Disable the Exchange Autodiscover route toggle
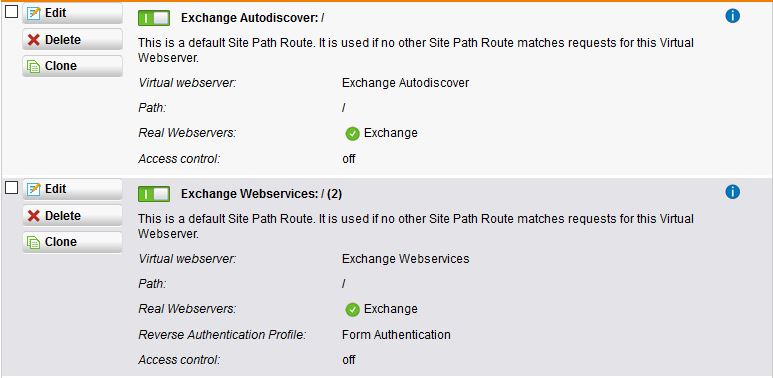Viewport: 773px width, 378px height. click(x=154, y=18)
